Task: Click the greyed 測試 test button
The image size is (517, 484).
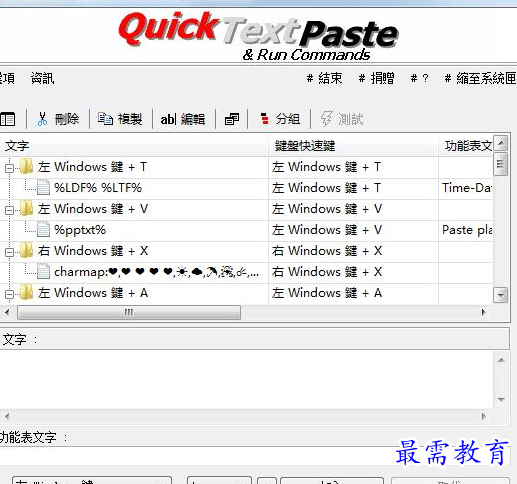Action: pos(342,119)
